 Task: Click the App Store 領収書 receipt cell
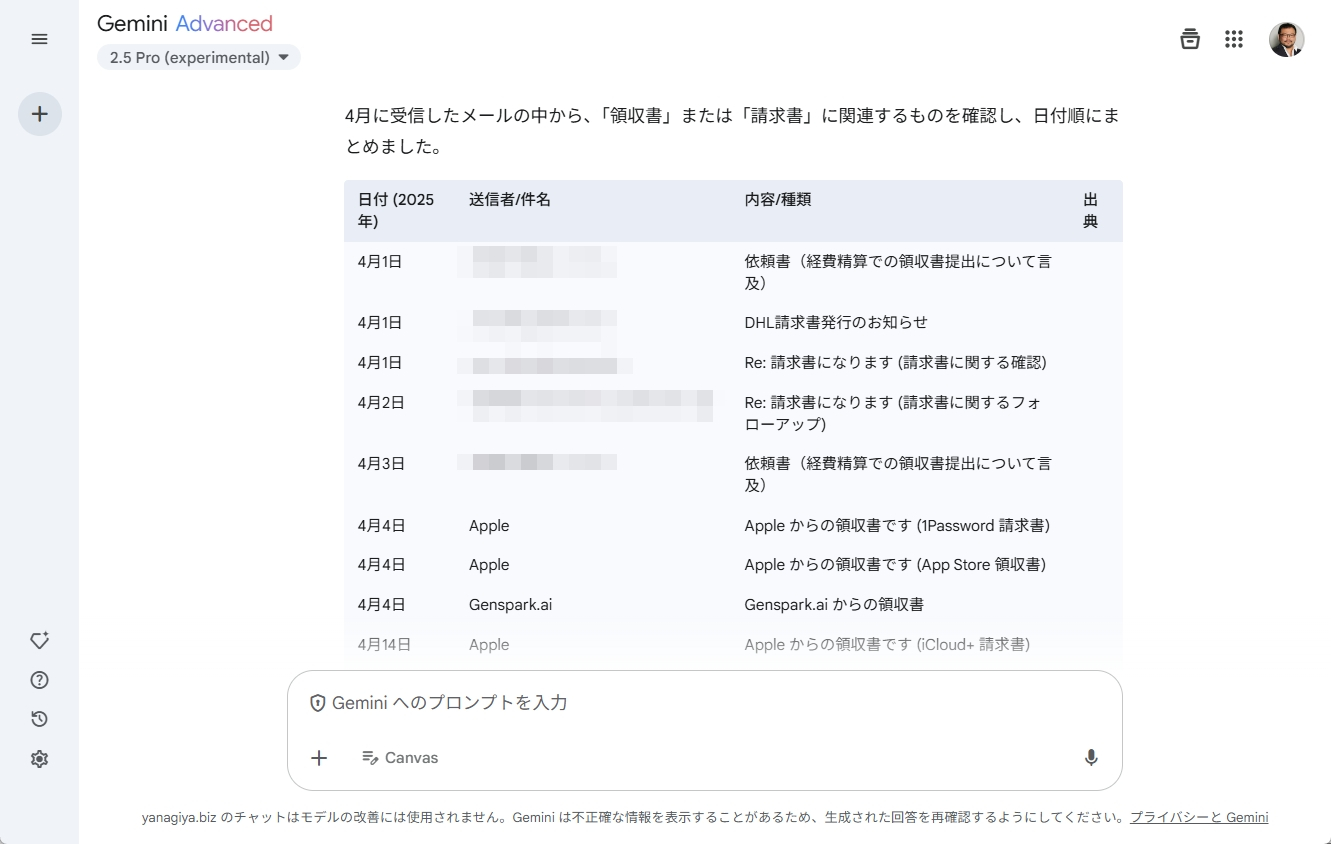coord(895,565)
